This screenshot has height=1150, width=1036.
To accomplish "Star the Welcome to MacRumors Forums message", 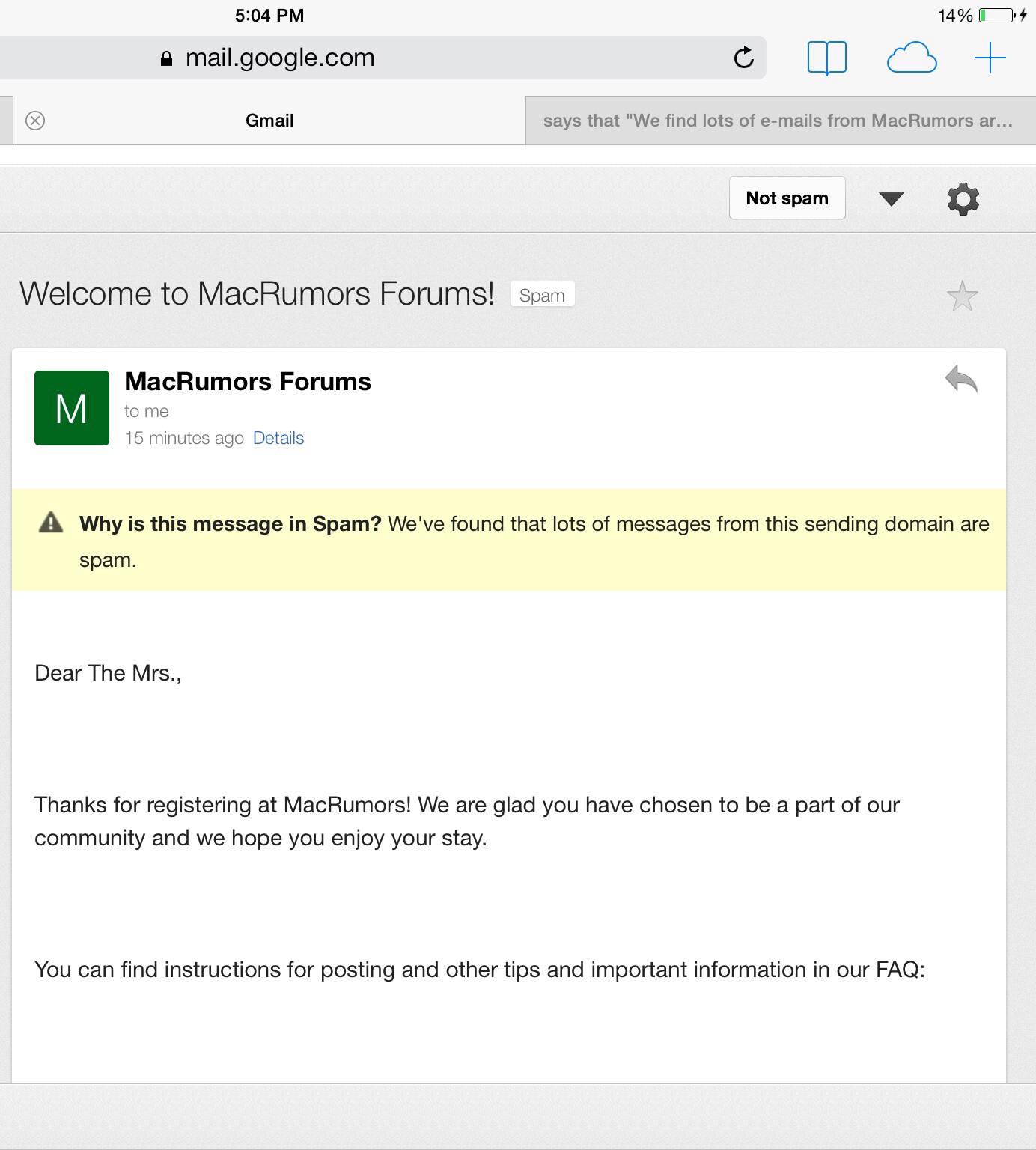I will click(962, 296).
